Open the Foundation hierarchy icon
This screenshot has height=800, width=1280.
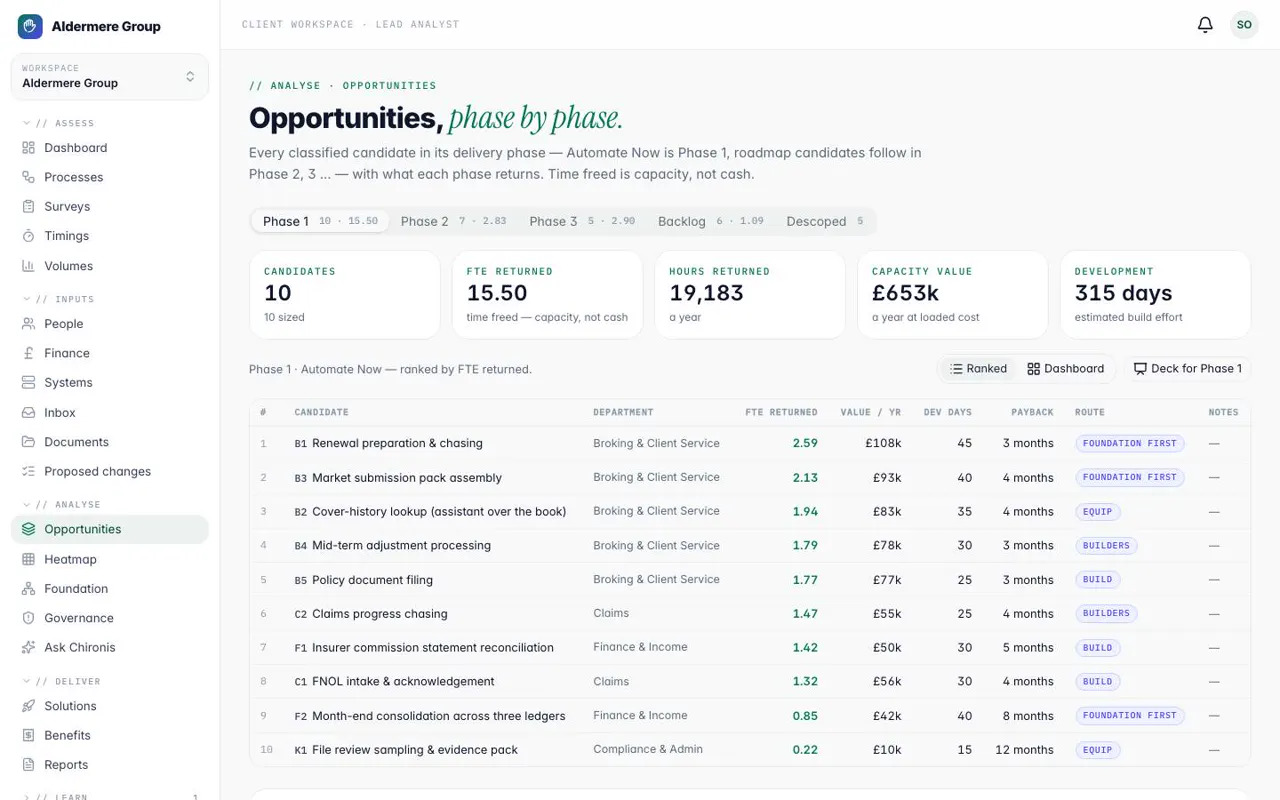pos(28,589)
